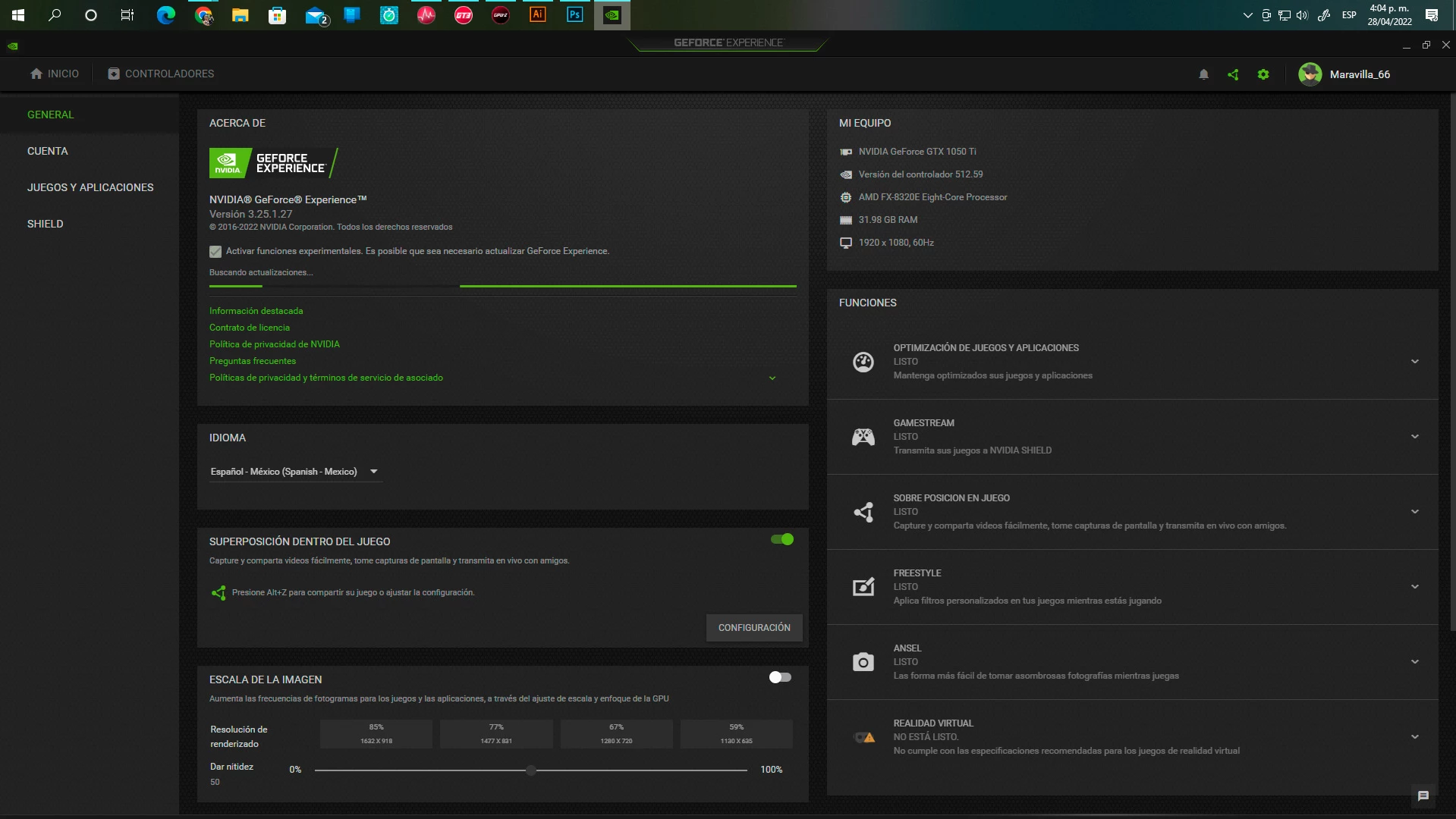Select the 77% render resolution option
This screenshot has width=1456, height=819.
coord(496,734)
